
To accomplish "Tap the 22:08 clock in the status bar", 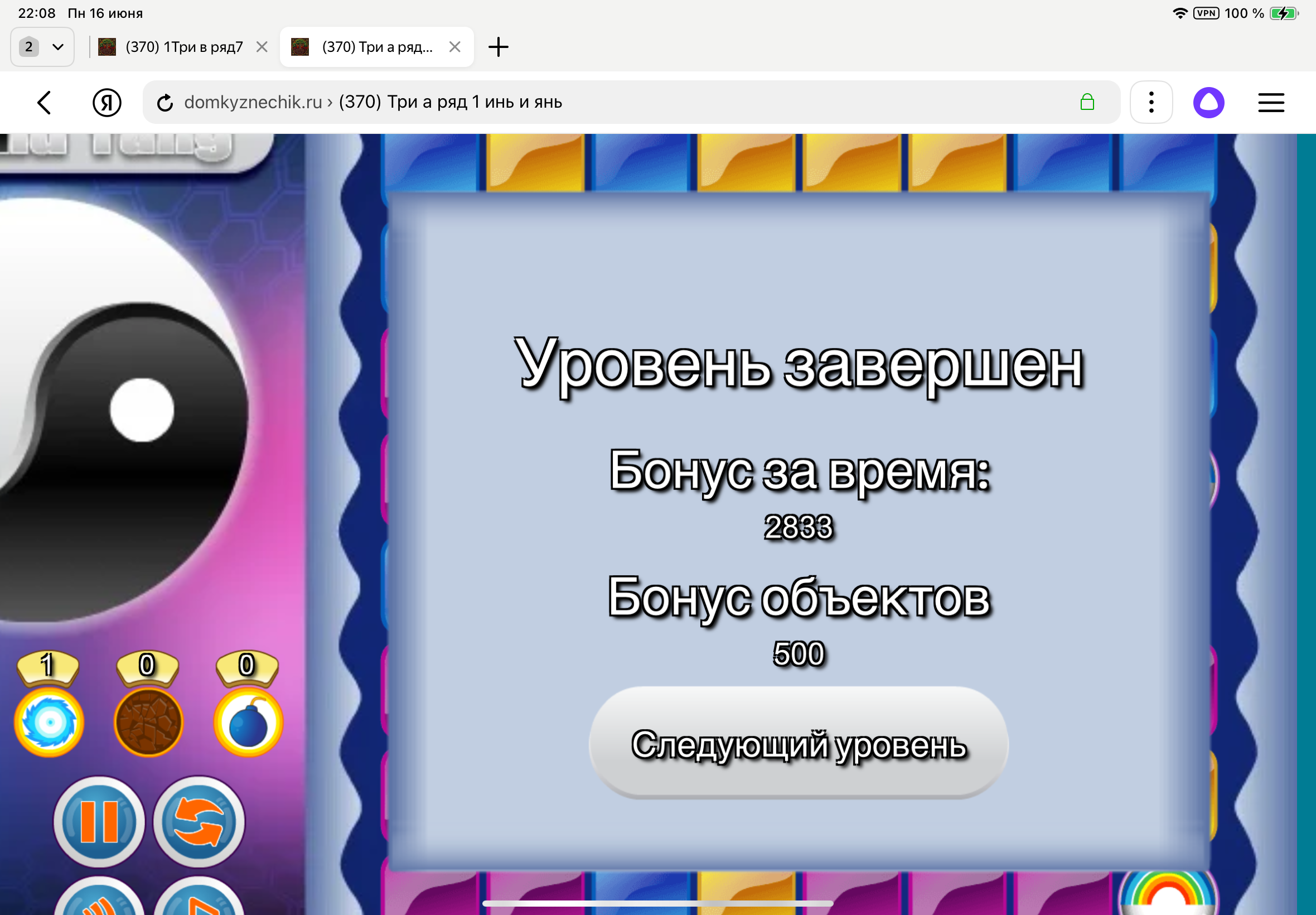I will [x=37, y=13].
